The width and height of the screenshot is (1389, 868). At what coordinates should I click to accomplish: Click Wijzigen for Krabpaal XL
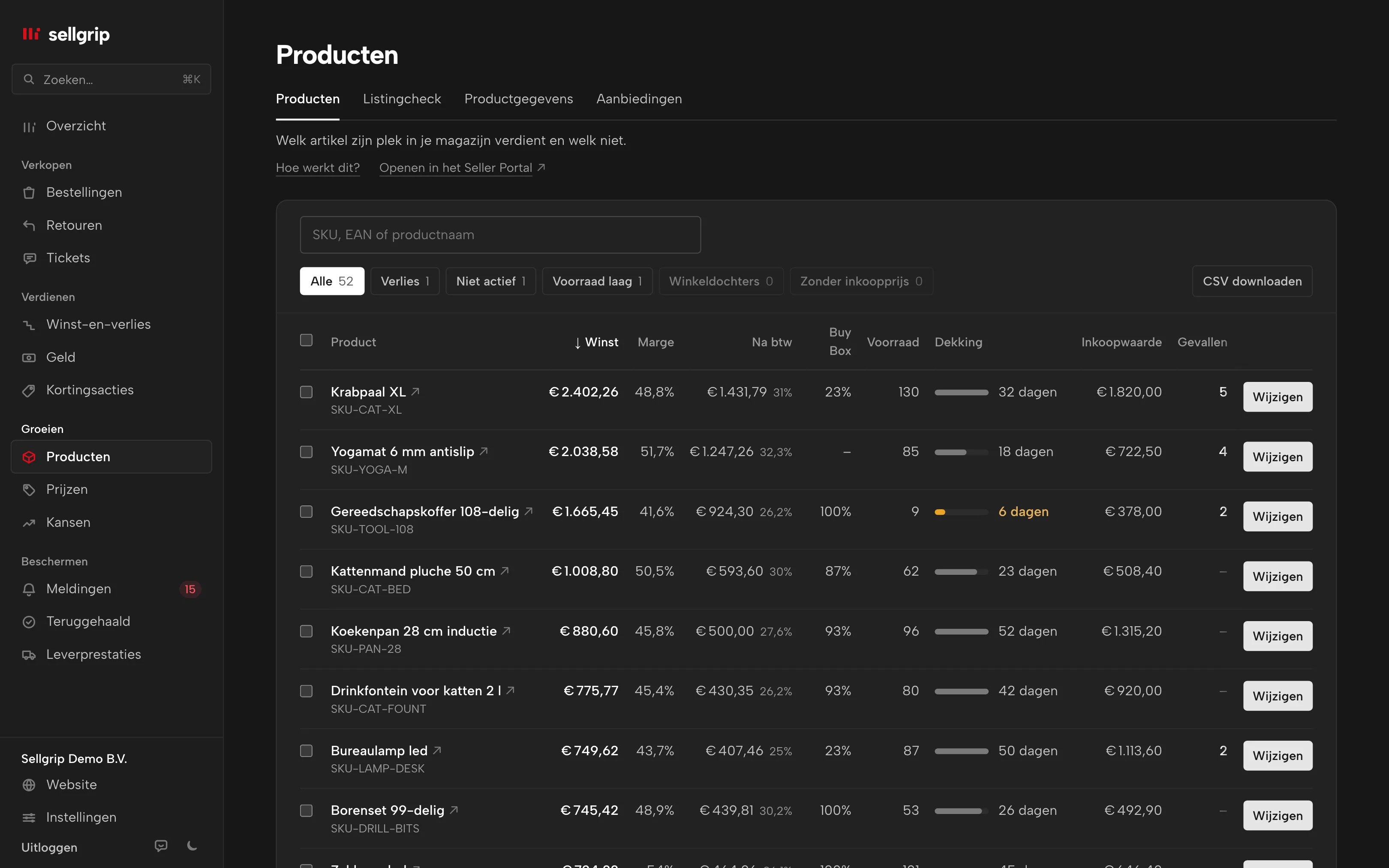click(x=1278, y=397)
